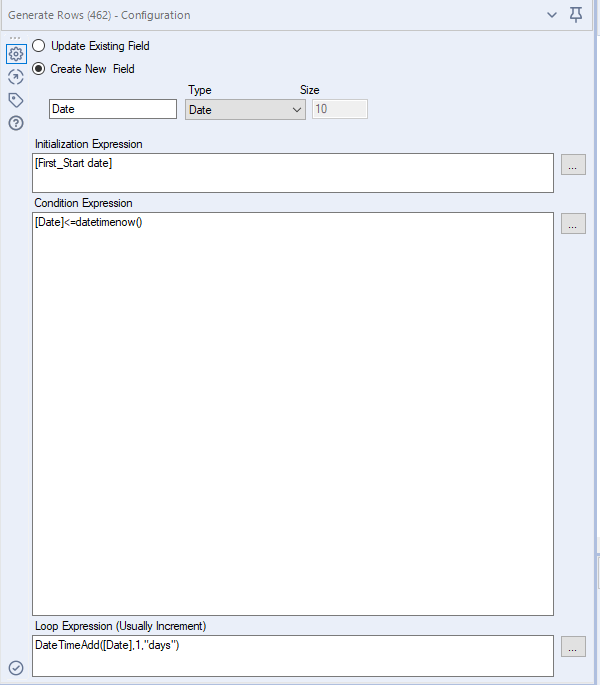Open the Type dropdown showing Date
600x685 pixels.
(x=245, y=110)
